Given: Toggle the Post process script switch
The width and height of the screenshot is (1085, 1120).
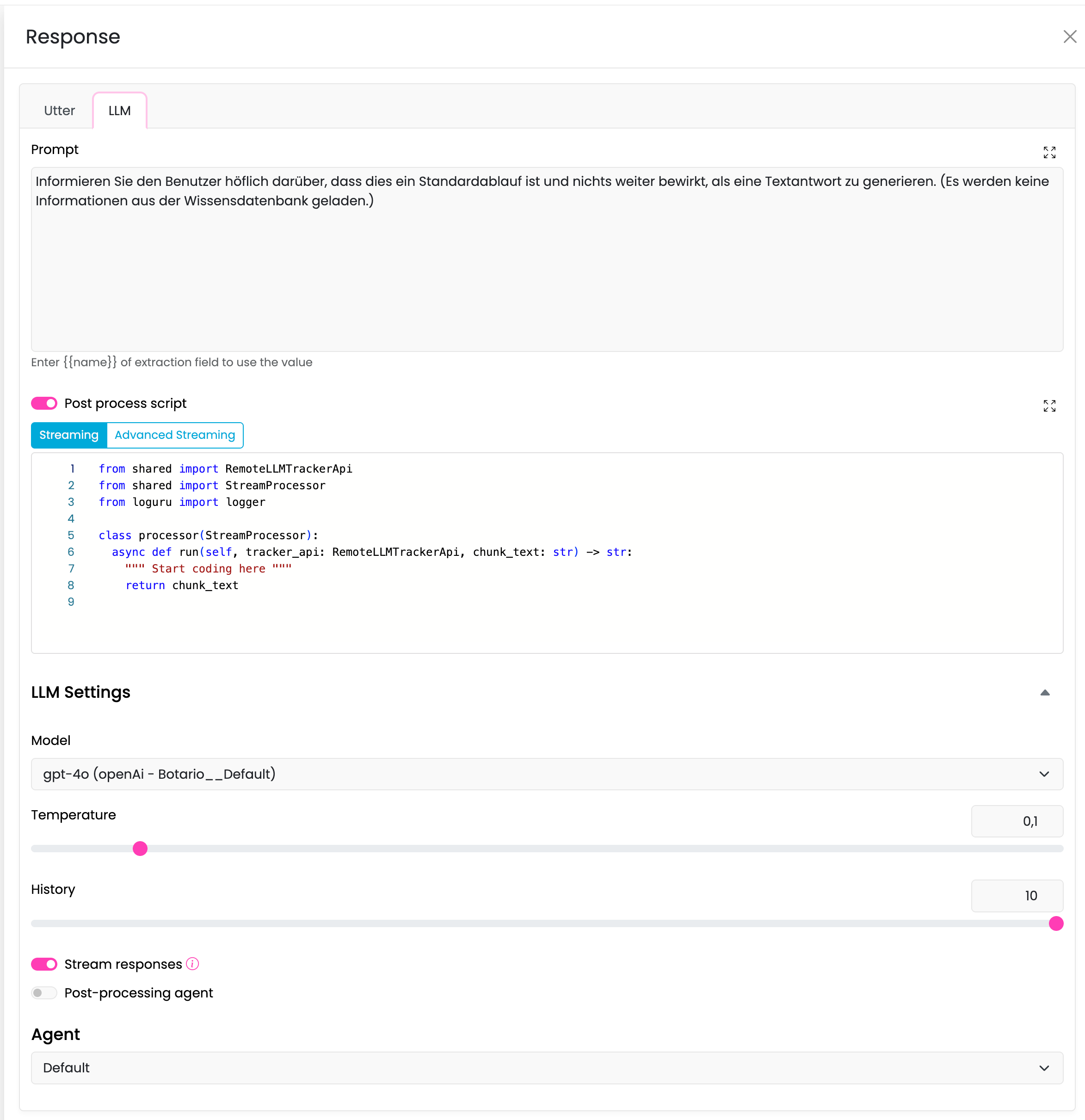Looking at the screenshot, I should click(x=44, y=403).
